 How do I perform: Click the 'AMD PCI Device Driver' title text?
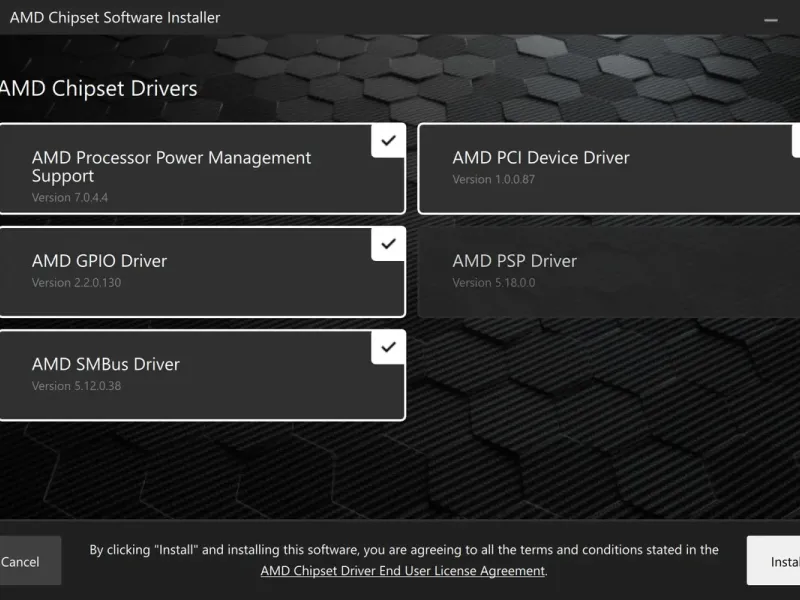point(541,158)
